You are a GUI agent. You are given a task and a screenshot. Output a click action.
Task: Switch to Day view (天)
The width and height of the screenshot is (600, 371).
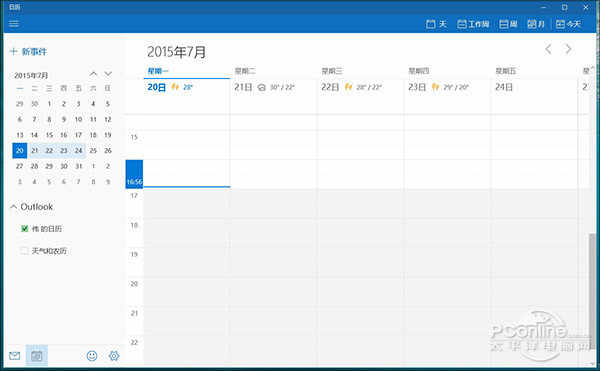click(x=437, y=24)
